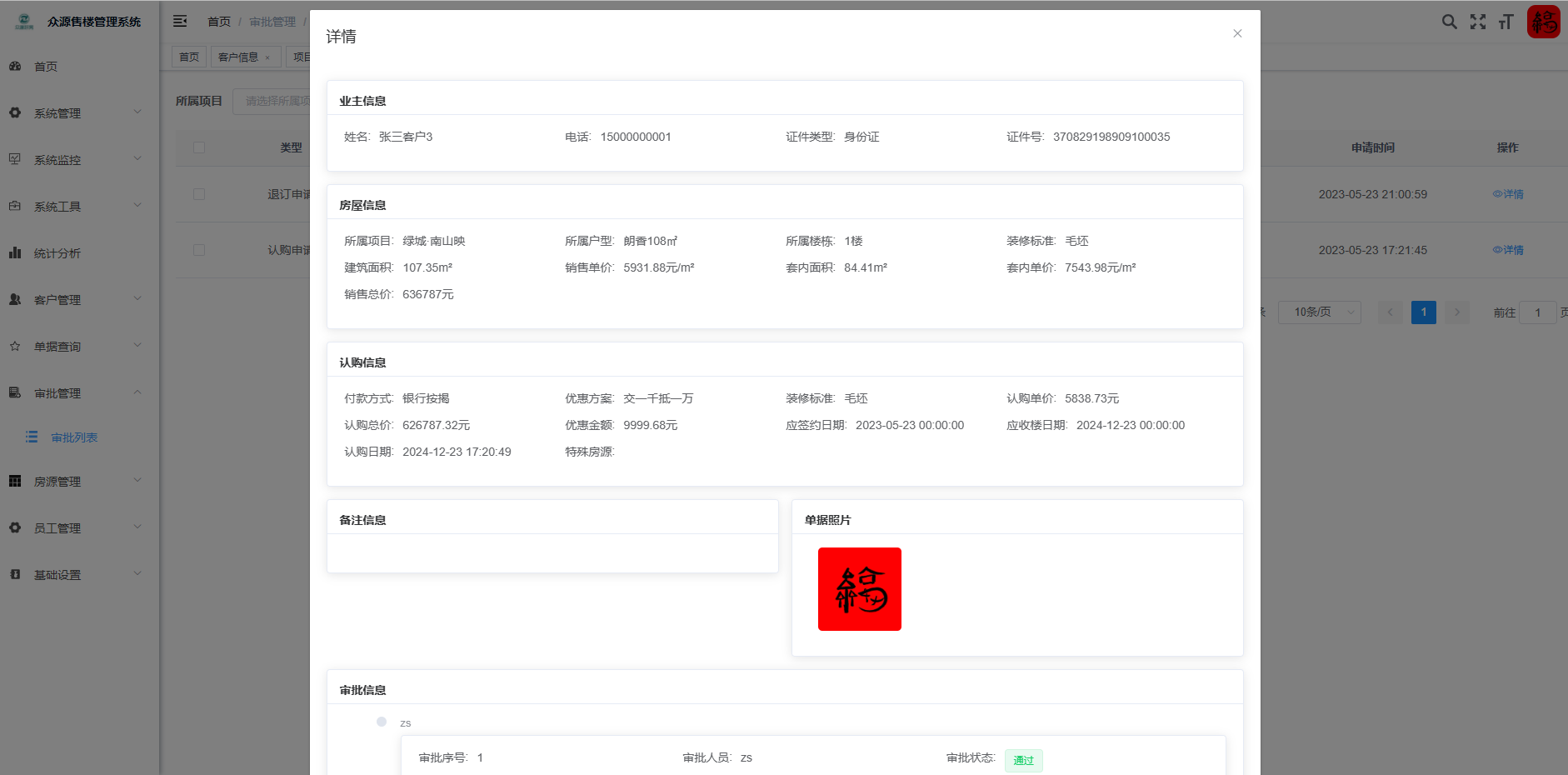Click the 认购总价 value 626787.32元
Viewport: 1568px width, 775px height.
[x=437, y=425]
